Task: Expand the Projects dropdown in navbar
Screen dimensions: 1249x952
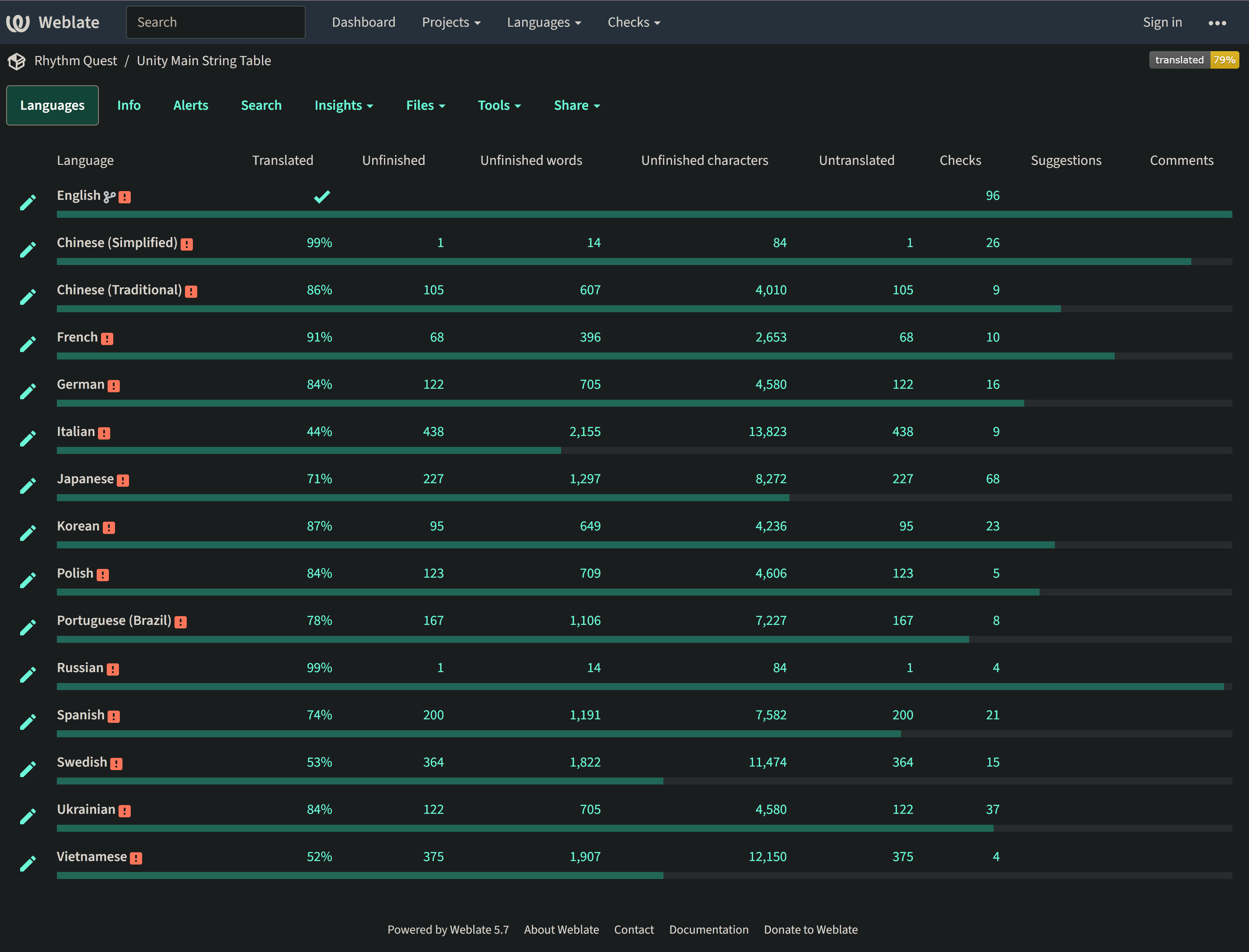Action: (x=451, y=23)
